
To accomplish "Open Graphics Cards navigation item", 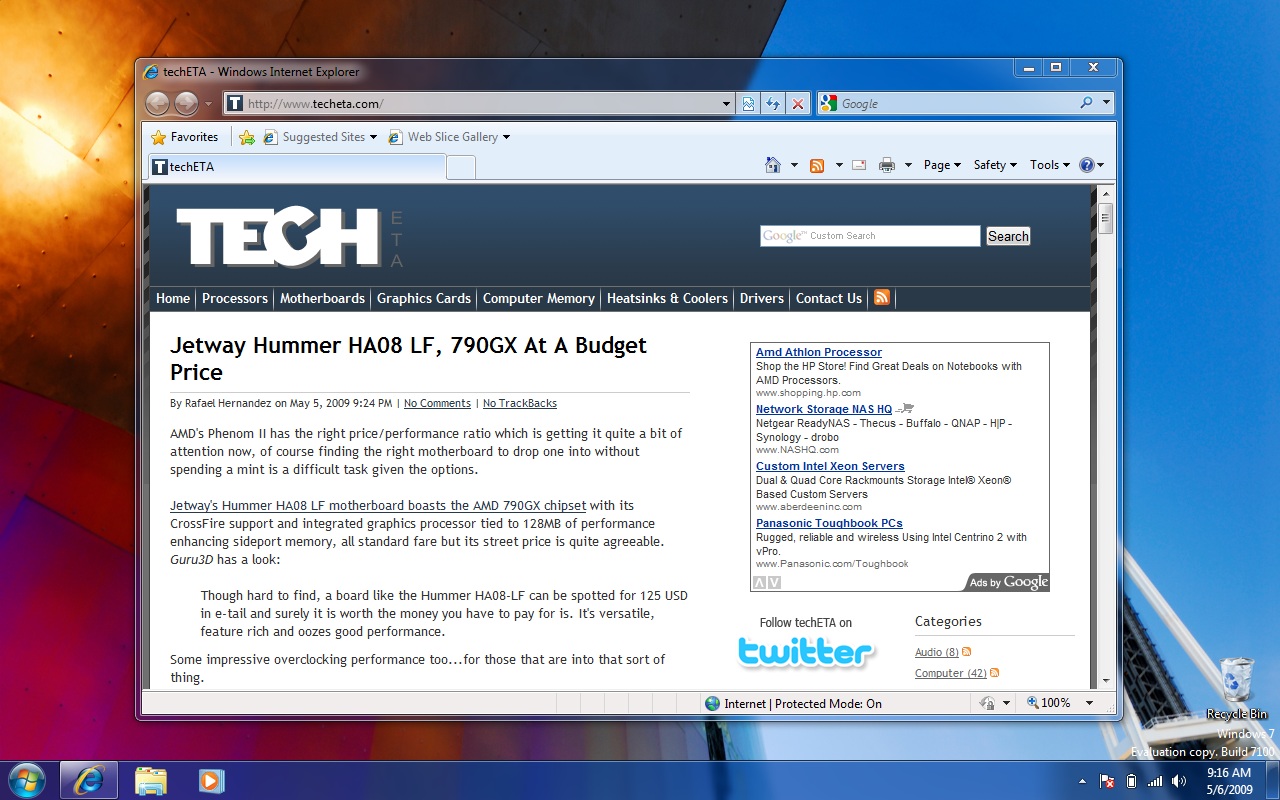I will click(x=424, y=298).
